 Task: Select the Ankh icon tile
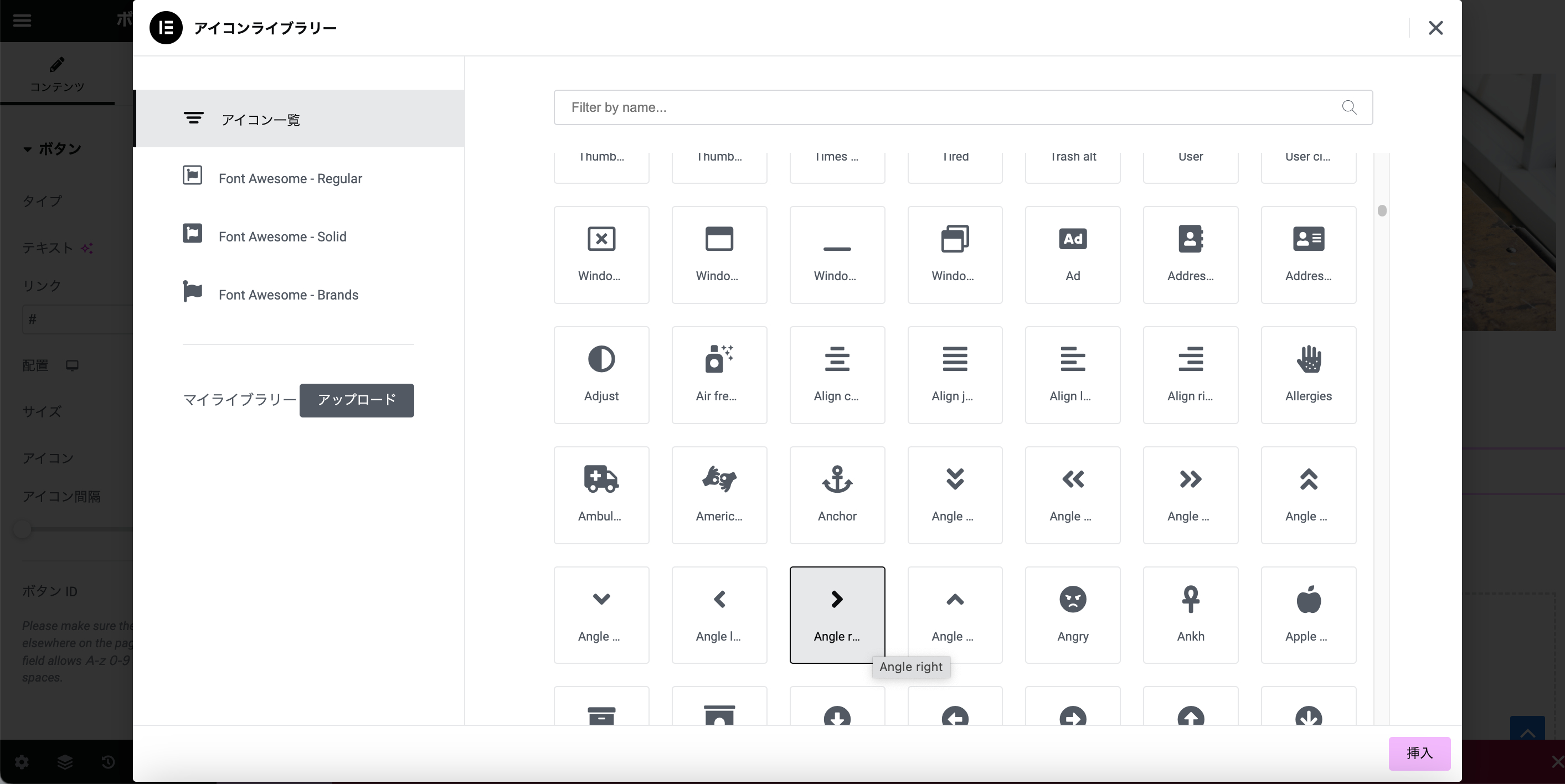point(1190,615)
